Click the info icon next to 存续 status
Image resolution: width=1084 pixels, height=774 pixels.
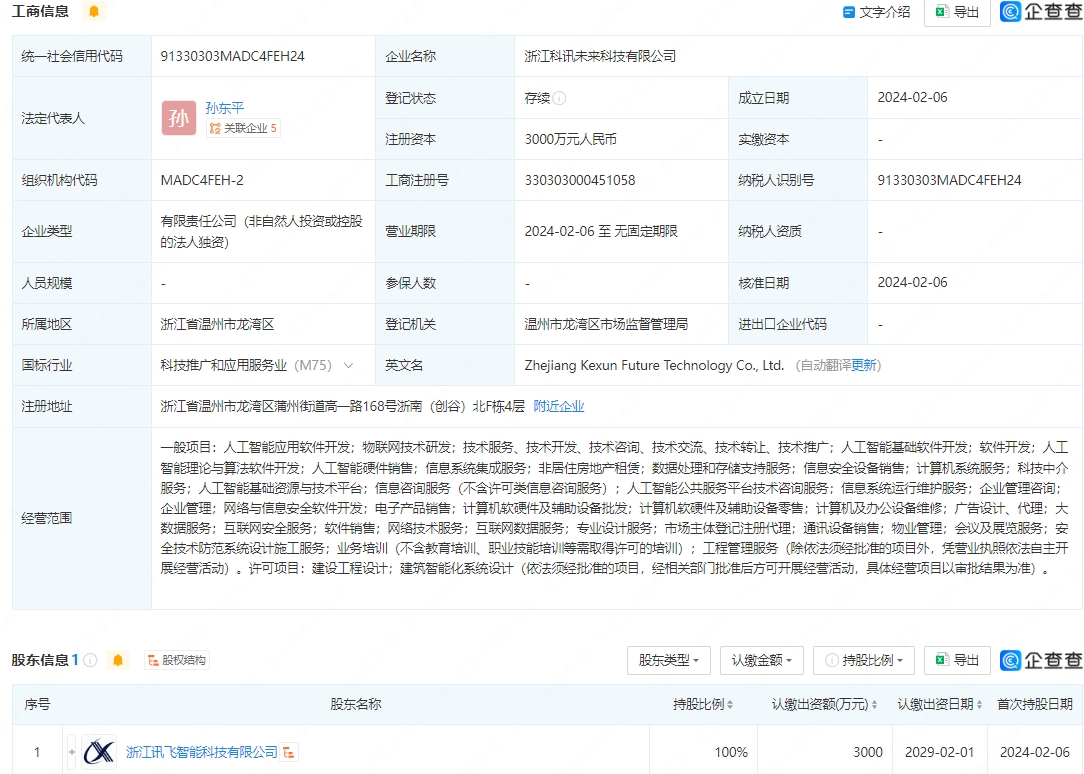[x=560, y=98]
